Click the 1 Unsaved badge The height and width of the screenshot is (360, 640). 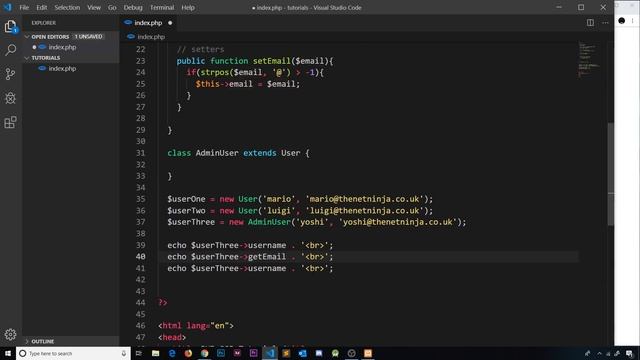(89, 37)
